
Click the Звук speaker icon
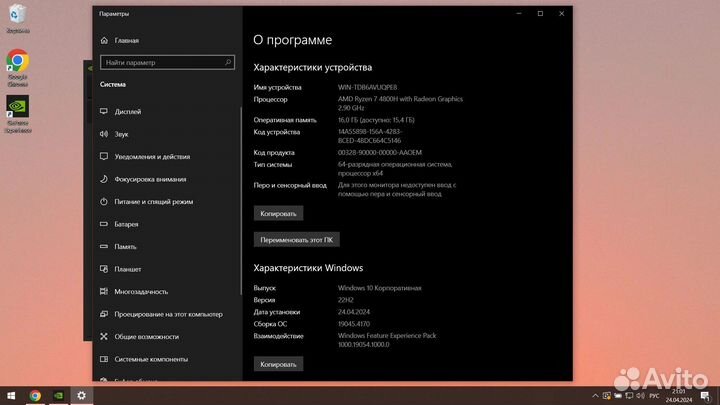pyautogui.click(x=104, y=134)
